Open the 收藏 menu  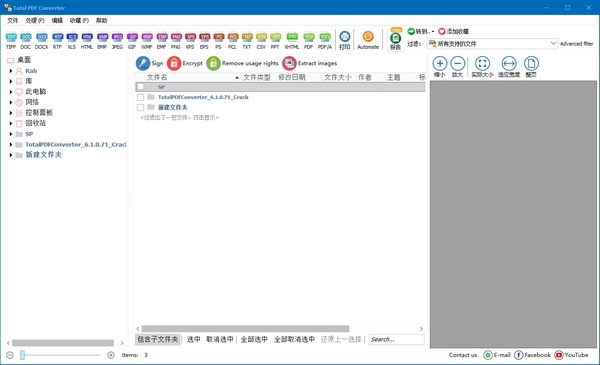click(x=79, y=20)
